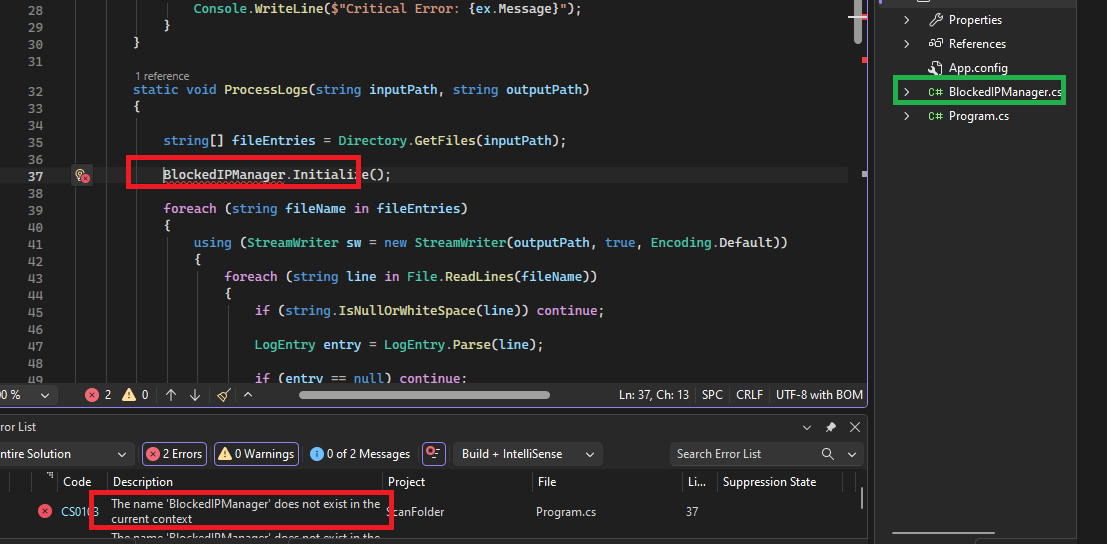
Task: Toggle the 2 Errors filter
Action: pos(174,454)
